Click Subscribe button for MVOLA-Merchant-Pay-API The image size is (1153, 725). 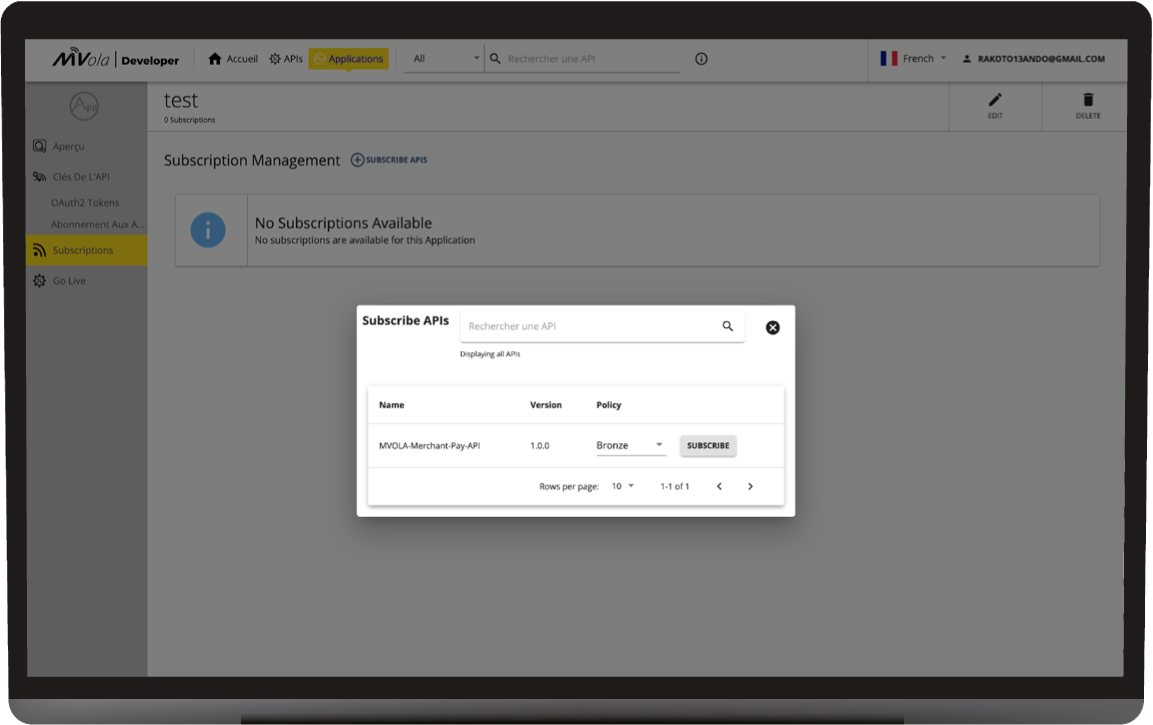(x=708, y=445)
